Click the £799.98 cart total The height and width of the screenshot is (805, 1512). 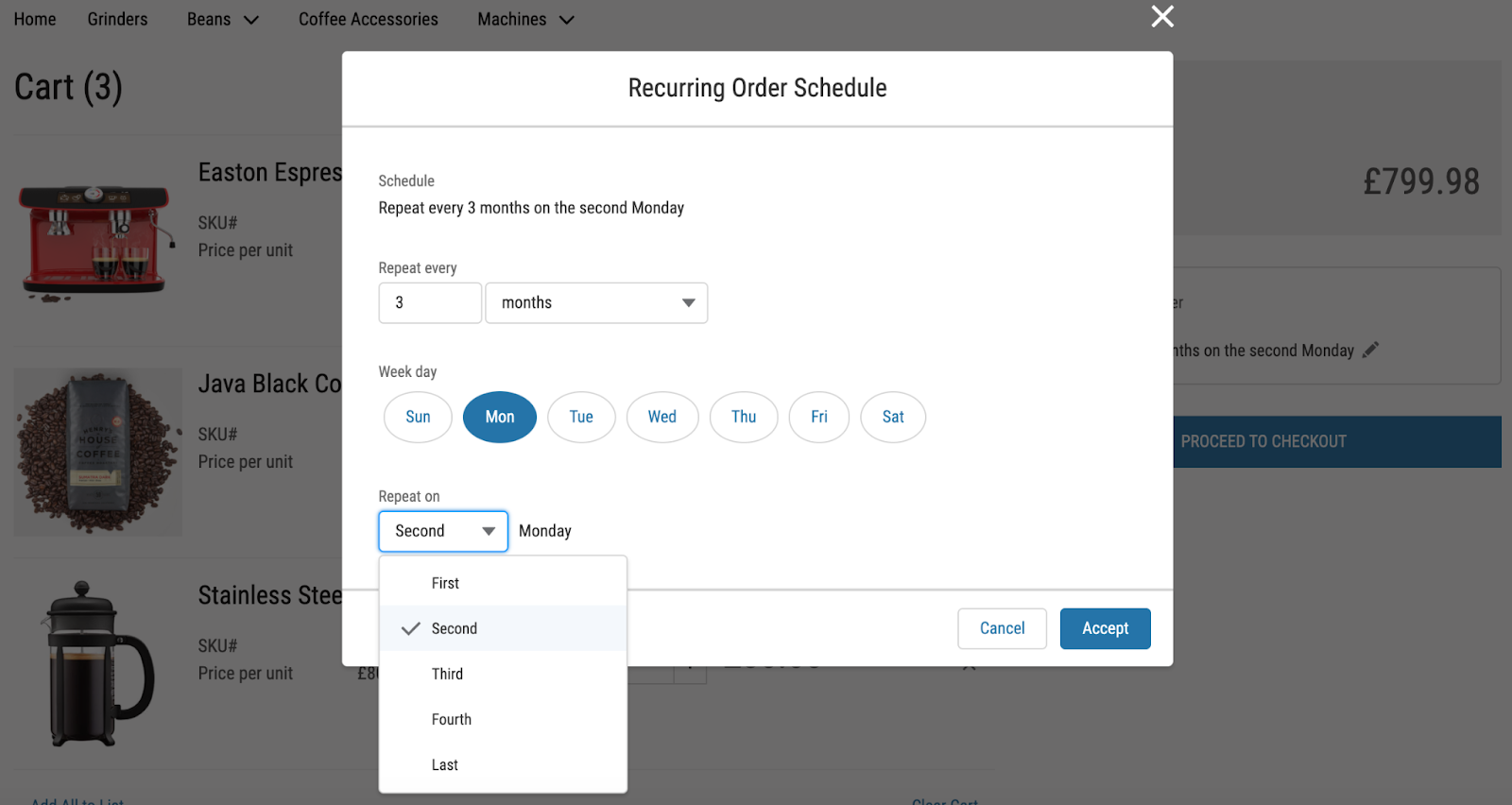[x=1420, y=181]
